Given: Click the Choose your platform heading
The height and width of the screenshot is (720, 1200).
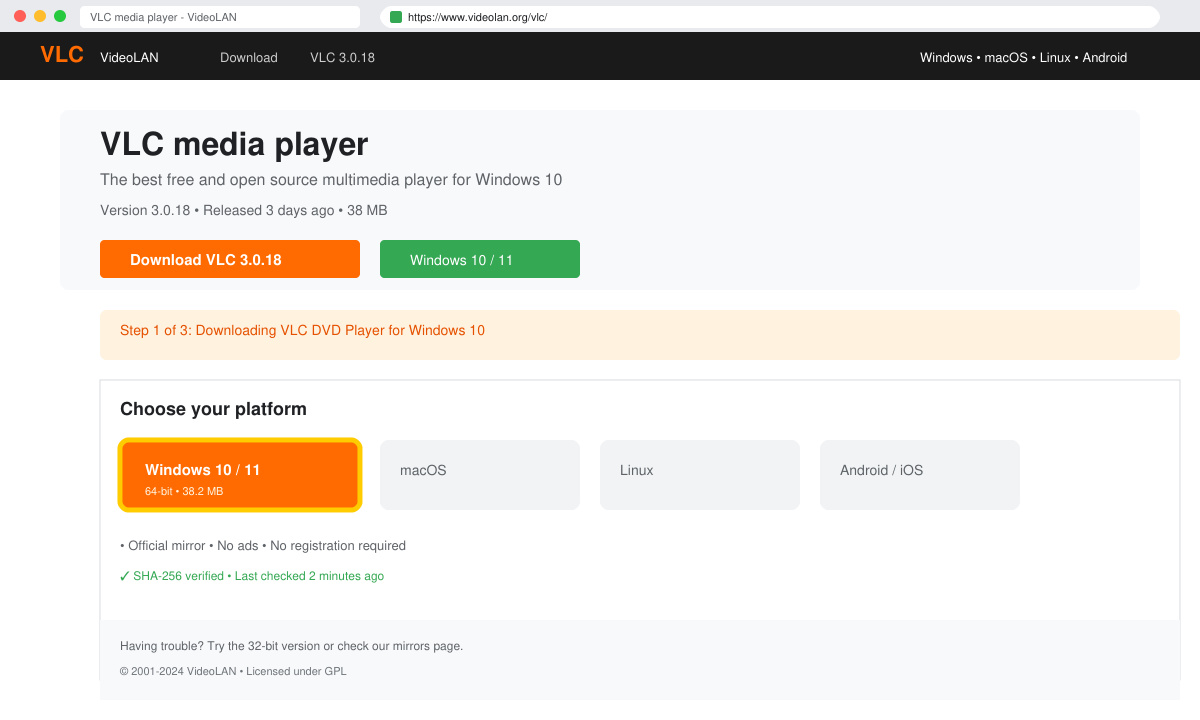Looking at the screenshot, I should coord(213,409).
